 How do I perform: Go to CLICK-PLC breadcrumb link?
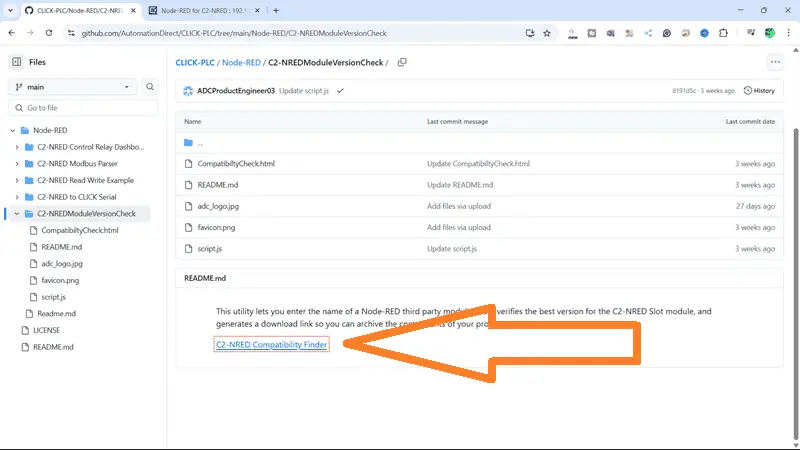pos(195,62)
